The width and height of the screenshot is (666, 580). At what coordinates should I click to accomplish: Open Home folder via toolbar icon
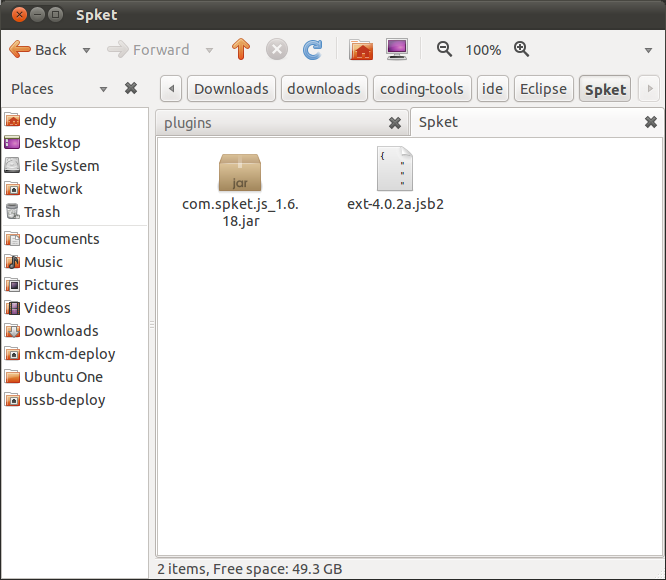click(361, 49)
